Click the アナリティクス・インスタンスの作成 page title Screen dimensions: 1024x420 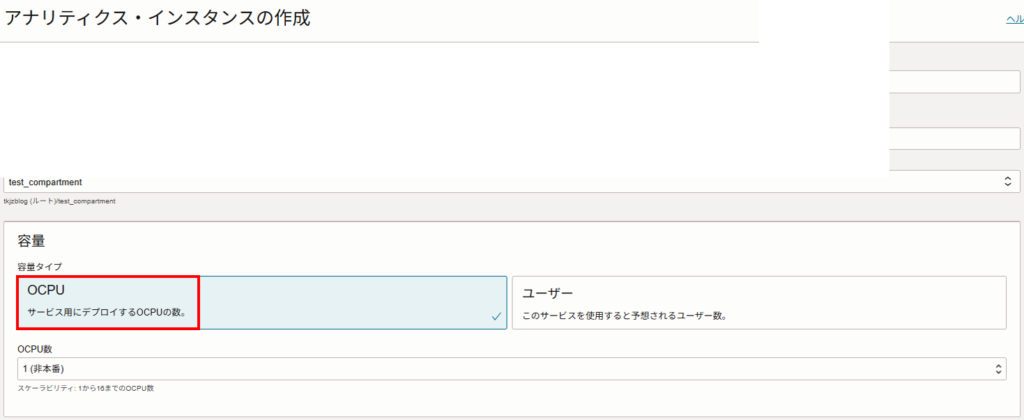(158, 19)
